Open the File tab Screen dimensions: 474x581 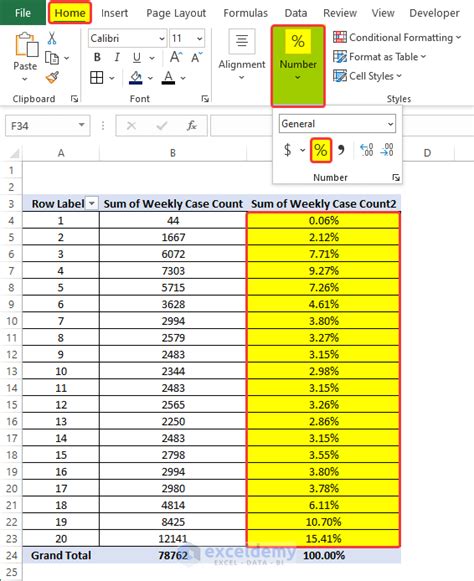(23, 13)
